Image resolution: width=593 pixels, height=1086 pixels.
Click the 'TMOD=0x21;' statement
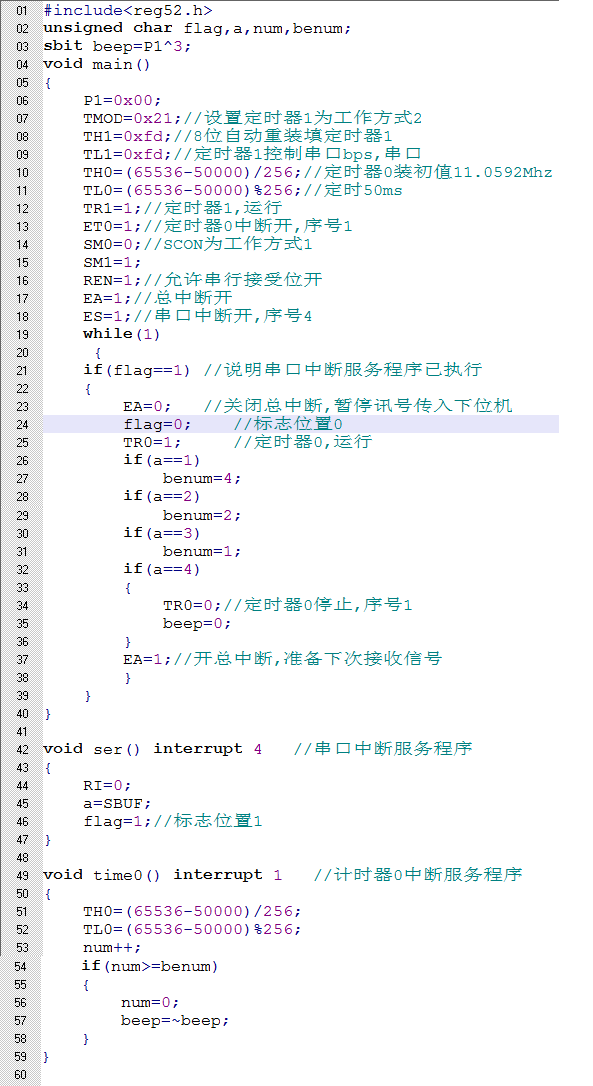pyautogui.click(x=134, y=118)
